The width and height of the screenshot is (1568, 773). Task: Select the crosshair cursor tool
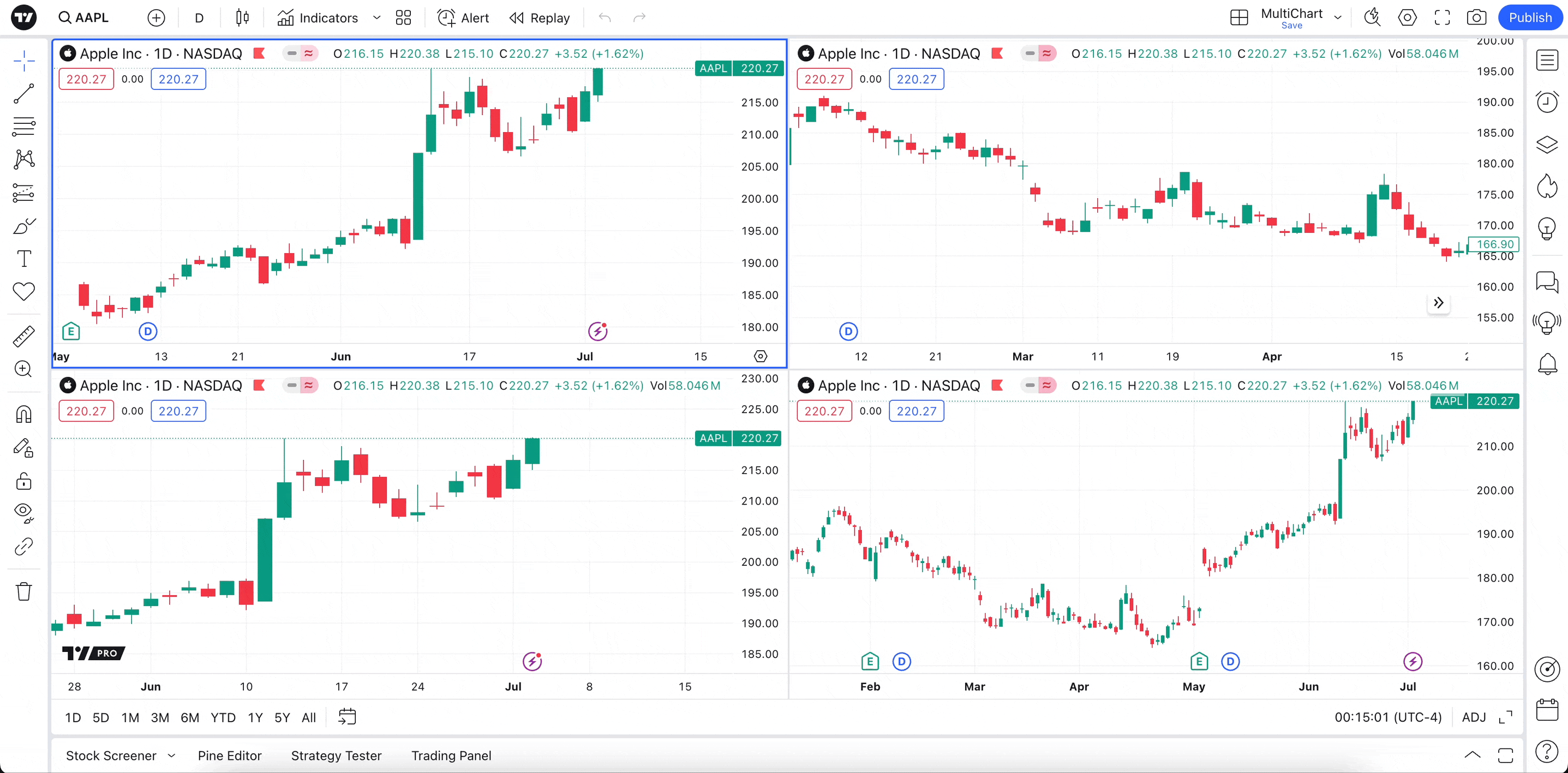coord(24,60)
